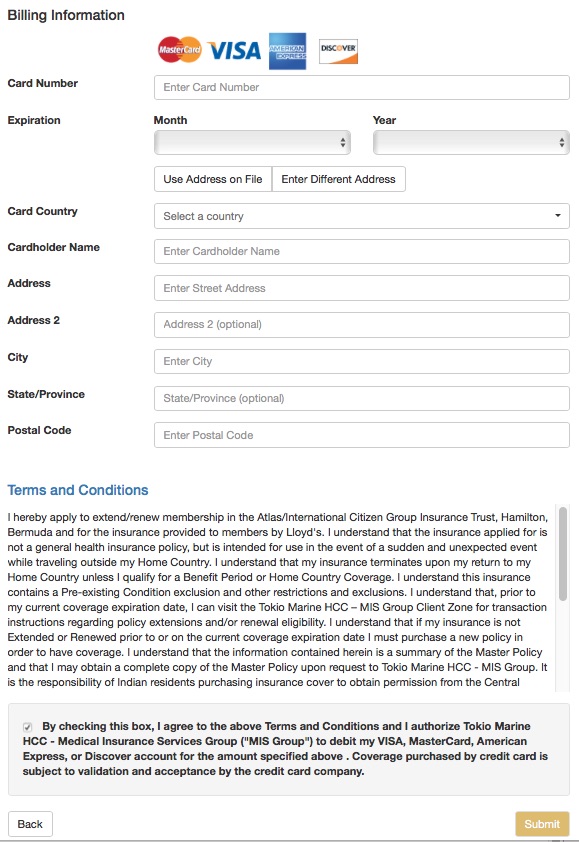The width and height of the screenshot is (579, 842).
Task: Submit the billing form
Action: click(542, 824)
